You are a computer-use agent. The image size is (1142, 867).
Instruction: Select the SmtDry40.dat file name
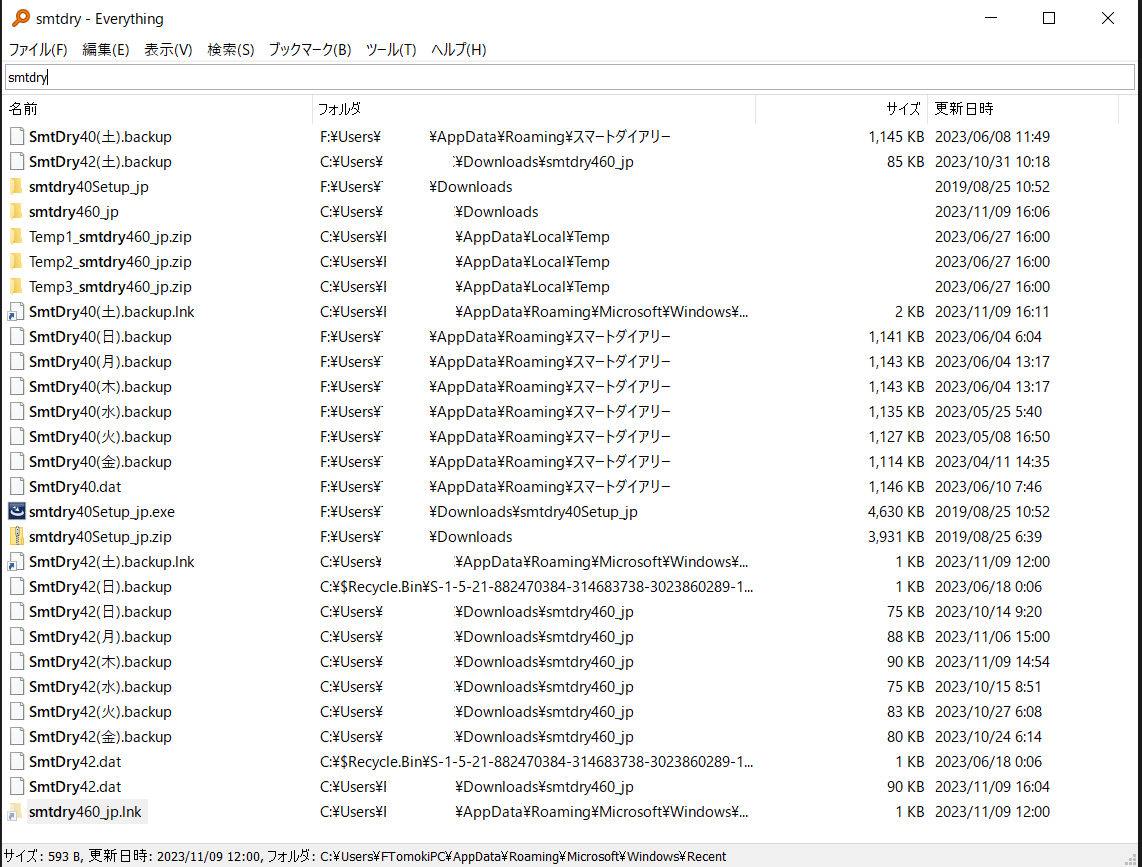point(75,487)
